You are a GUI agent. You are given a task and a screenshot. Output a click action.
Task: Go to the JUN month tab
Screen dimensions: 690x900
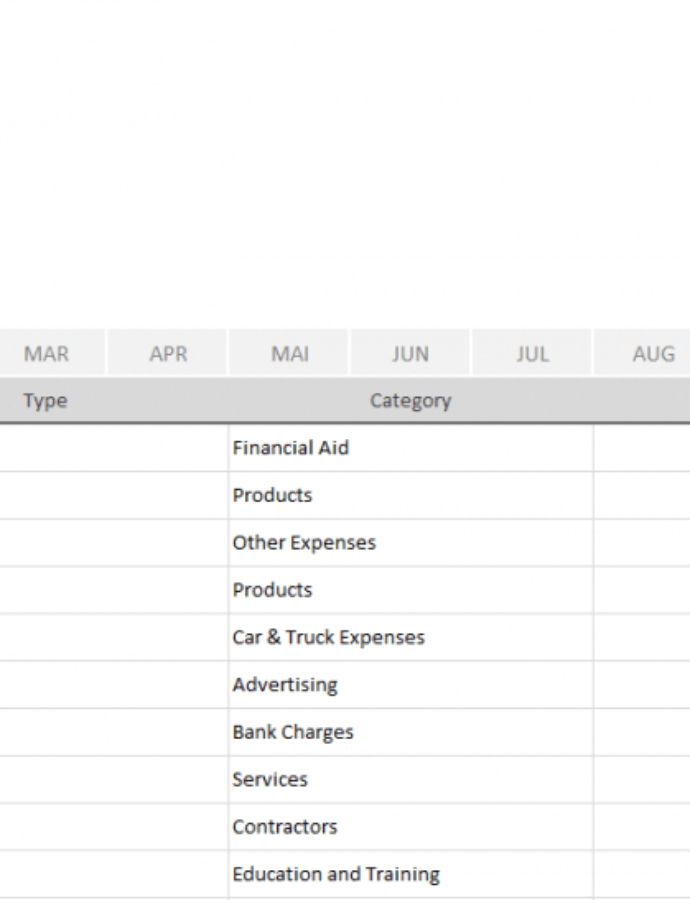click(x=410, y=354)
